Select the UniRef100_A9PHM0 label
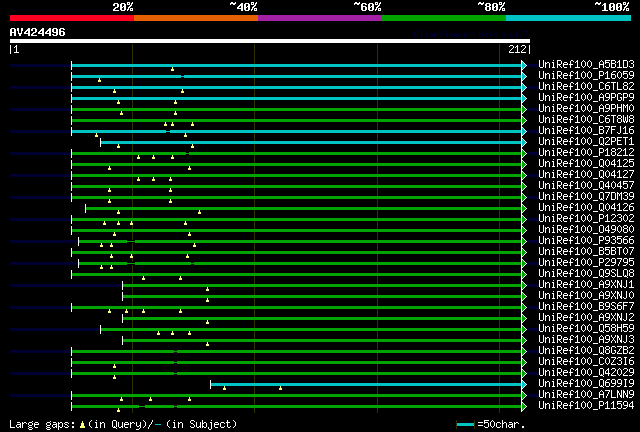Screen dimensions: 640x432 (586, 108)
